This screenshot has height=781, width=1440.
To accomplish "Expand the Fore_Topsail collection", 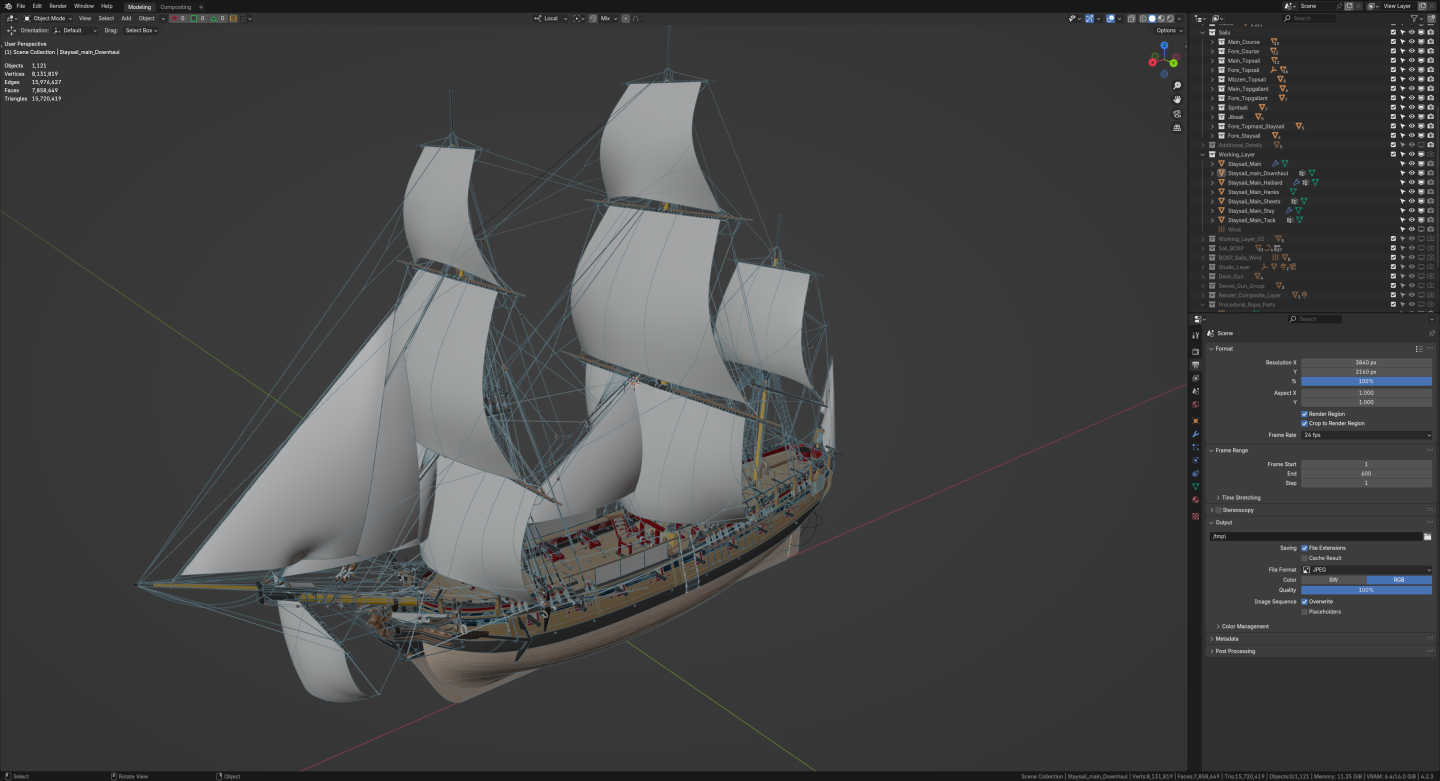I will point(1212,70).
